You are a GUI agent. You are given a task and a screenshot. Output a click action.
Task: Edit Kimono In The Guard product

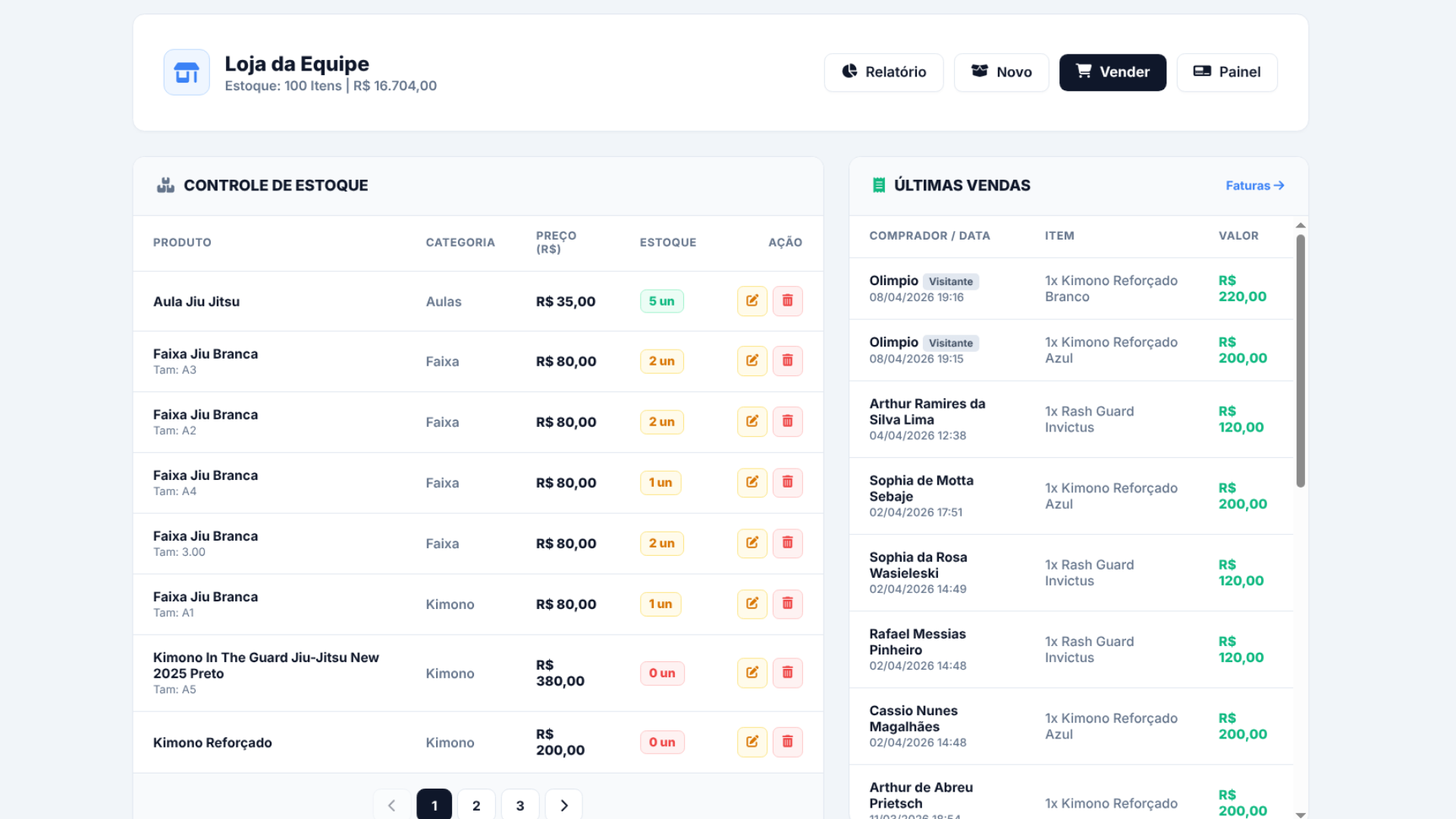point(752,673)
